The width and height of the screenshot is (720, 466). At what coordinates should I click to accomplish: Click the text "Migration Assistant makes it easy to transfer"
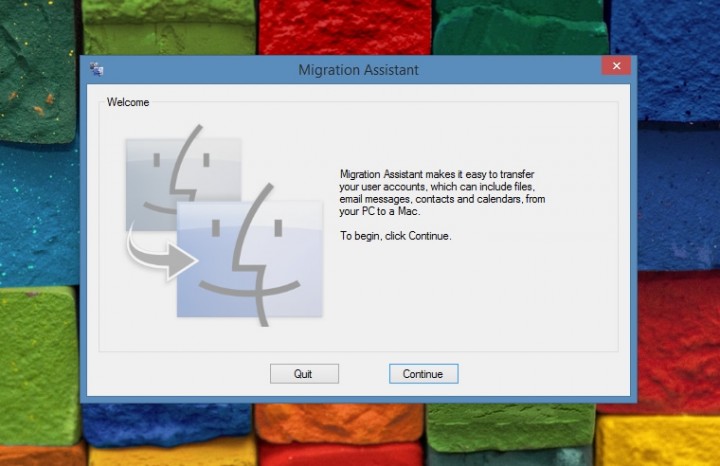(x=437, y=174)
